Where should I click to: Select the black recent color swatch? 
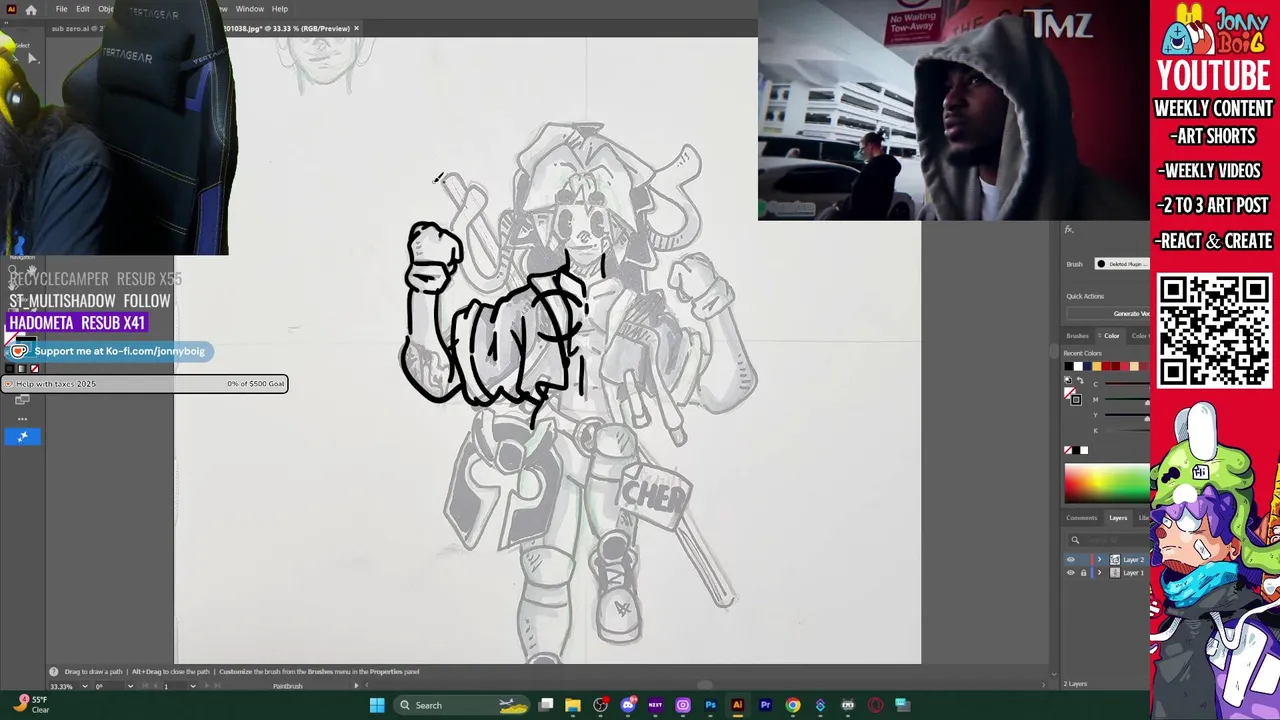click(1068, 367)
